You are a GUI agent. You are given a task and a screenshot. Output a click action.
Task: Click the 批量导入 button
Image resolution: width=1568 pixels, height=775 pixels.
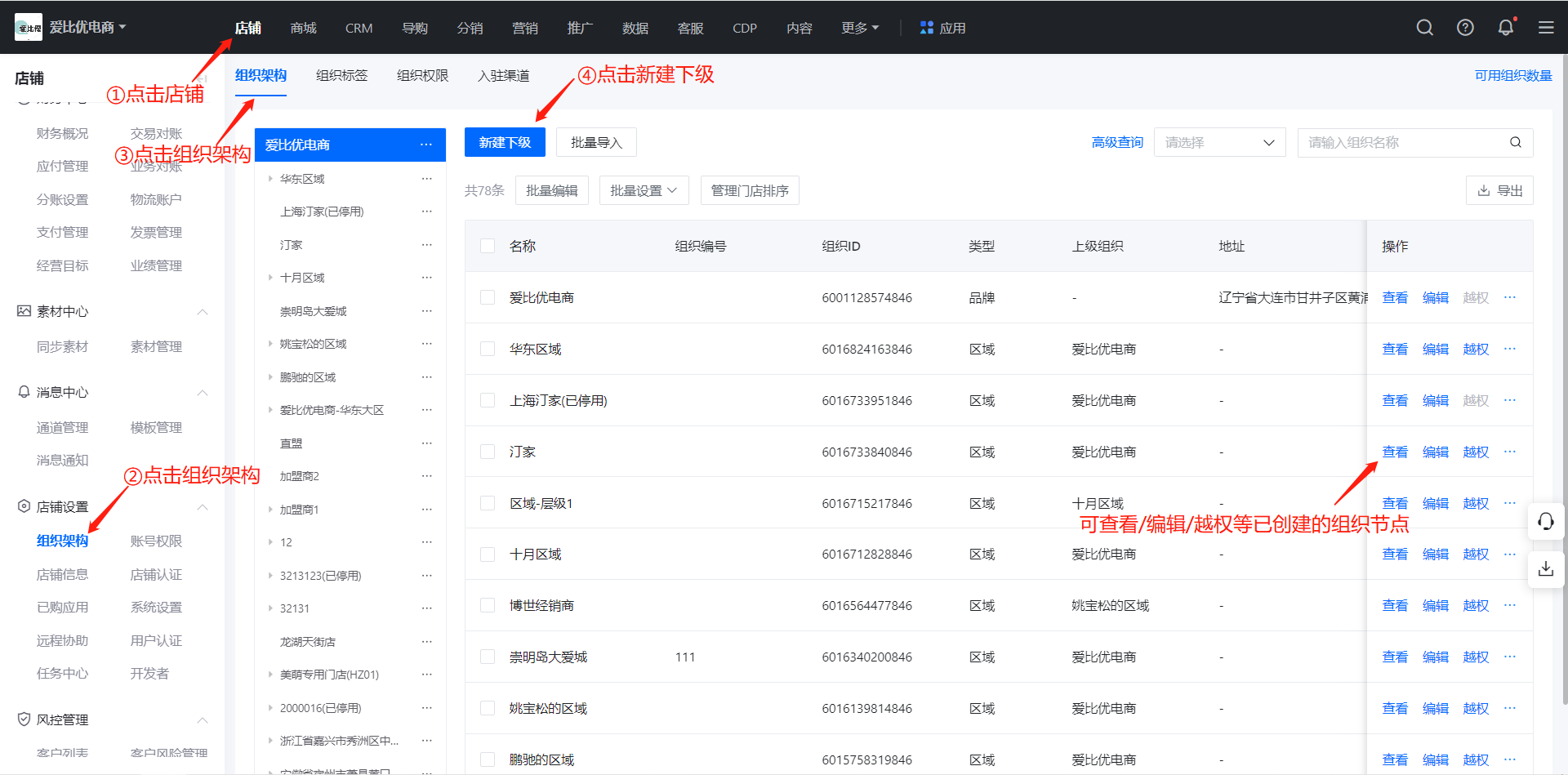(596, 142)
